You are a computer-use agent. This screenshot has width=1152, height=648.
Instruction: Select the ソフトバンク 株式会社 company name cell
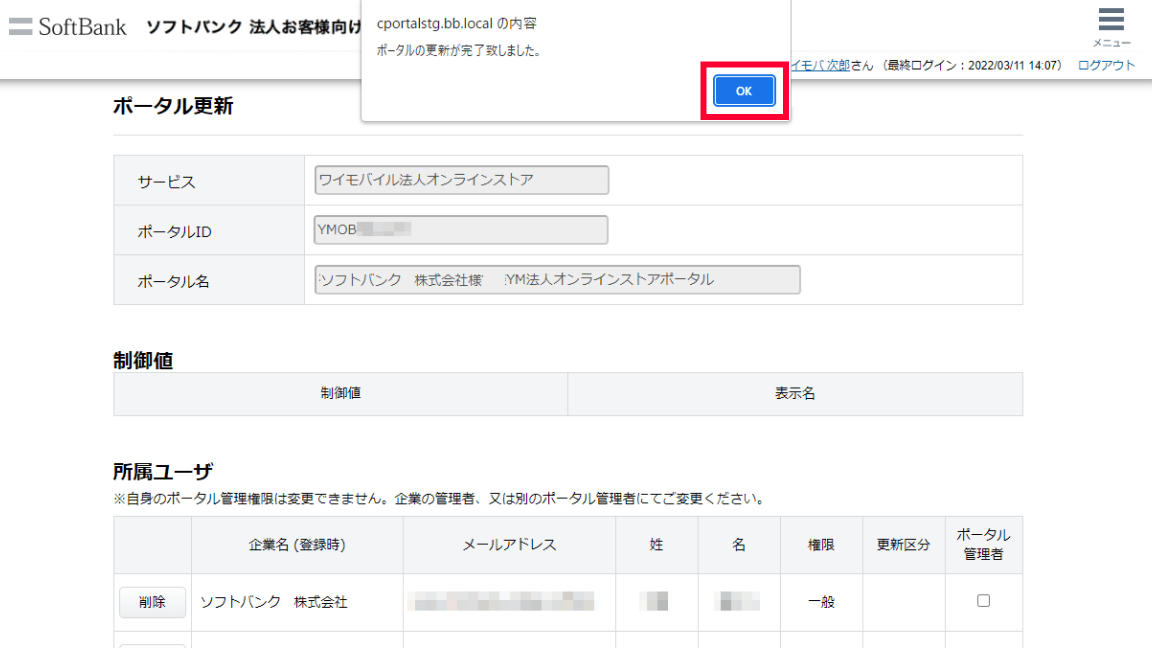274,602
